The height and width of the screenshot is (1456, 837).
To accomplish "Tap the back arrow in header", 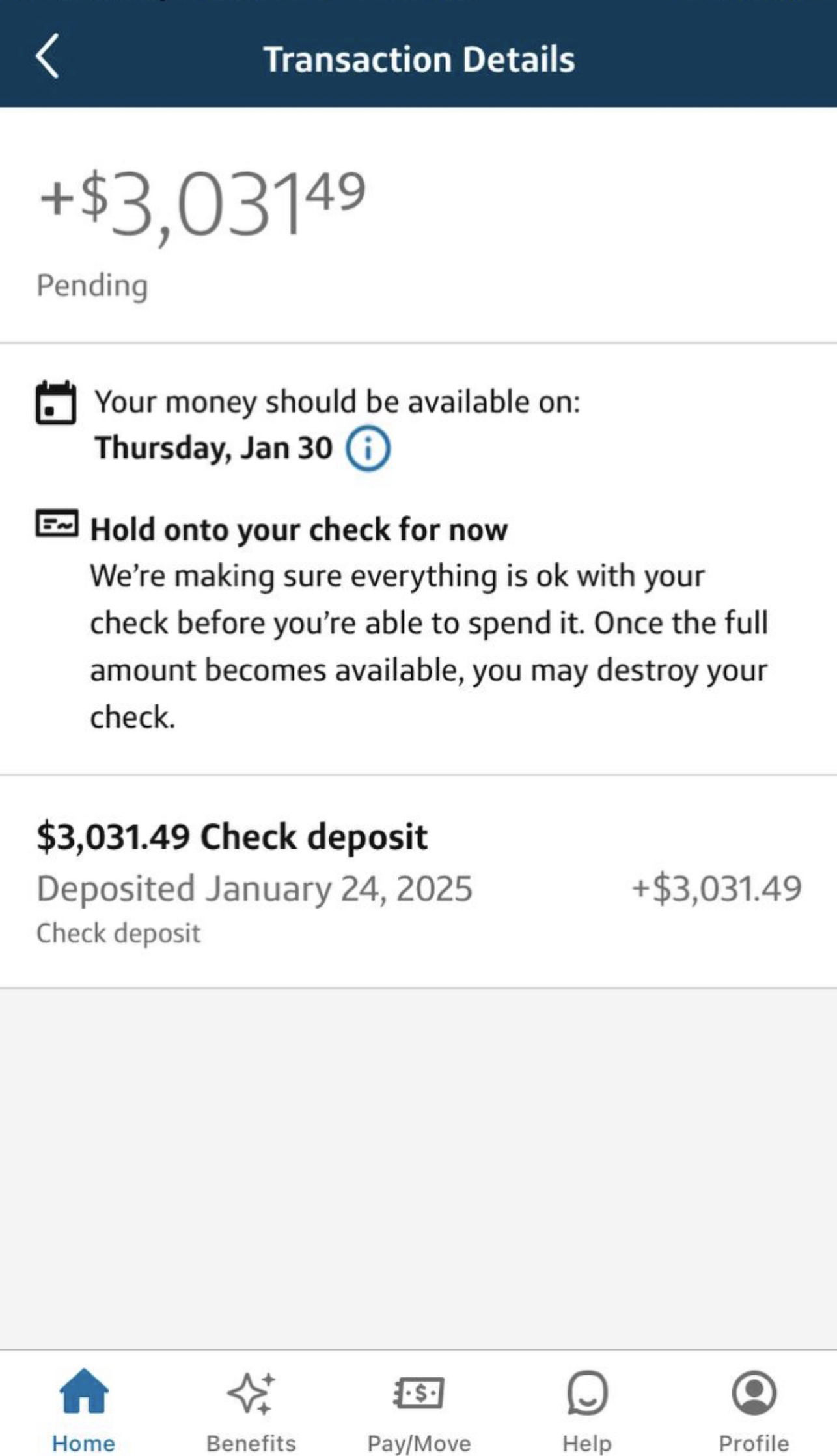I will tap(48, 57).
